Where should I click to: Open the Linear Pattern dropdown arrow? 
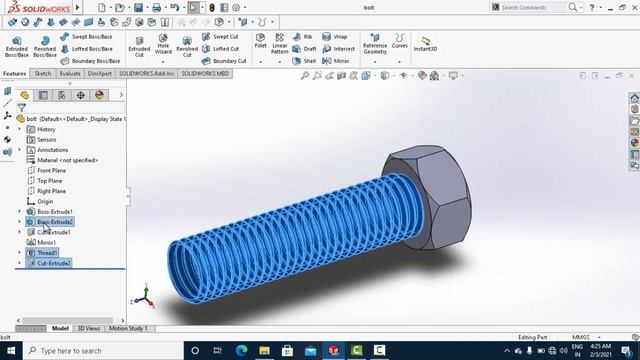coord(280,62)
